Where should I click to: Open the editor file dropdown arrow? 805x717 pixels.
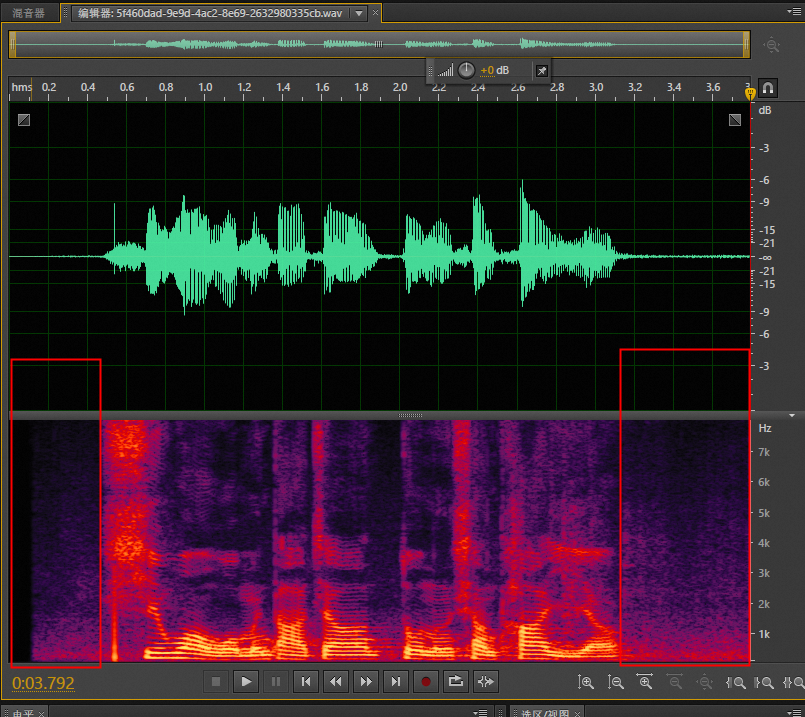(x=358, y=13)
